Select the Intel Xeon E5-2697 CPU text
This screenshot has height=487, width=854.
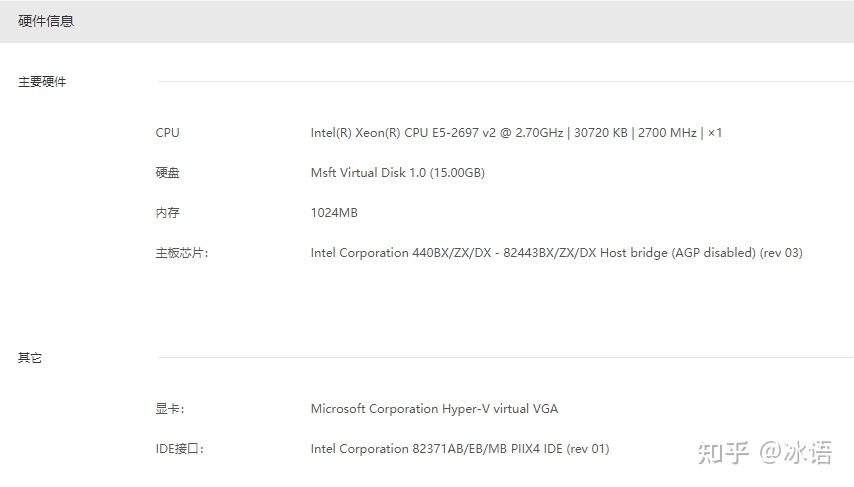click(x=436, y=133)
